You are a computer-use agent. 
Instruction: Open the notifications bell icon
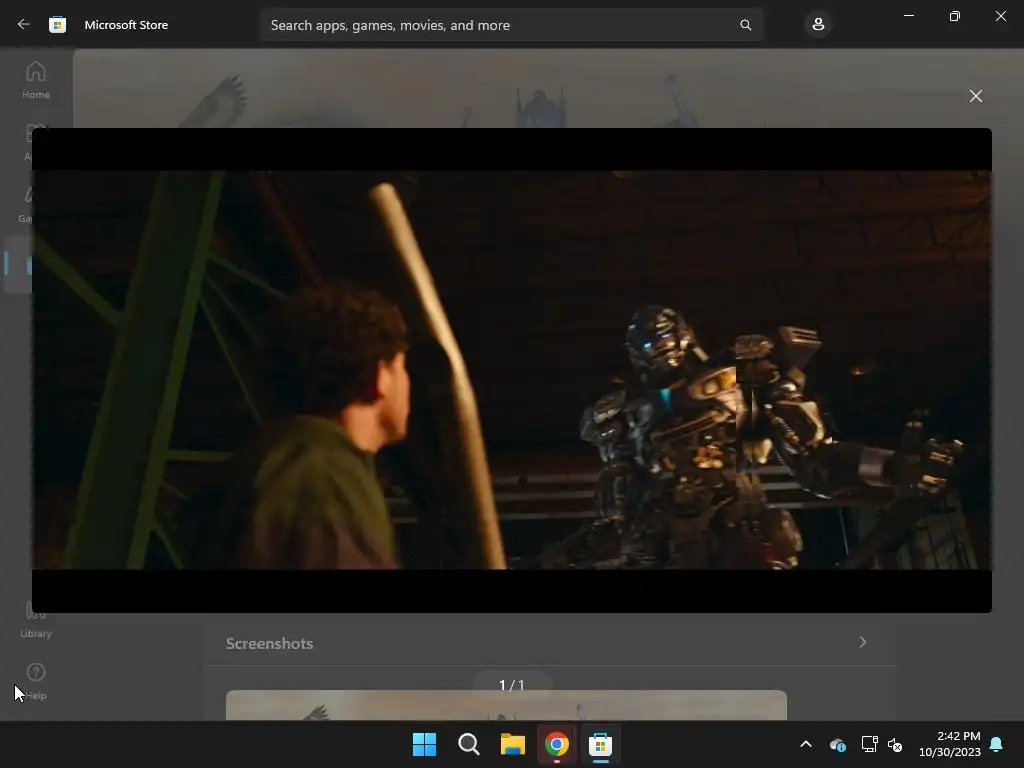point(997,744)
